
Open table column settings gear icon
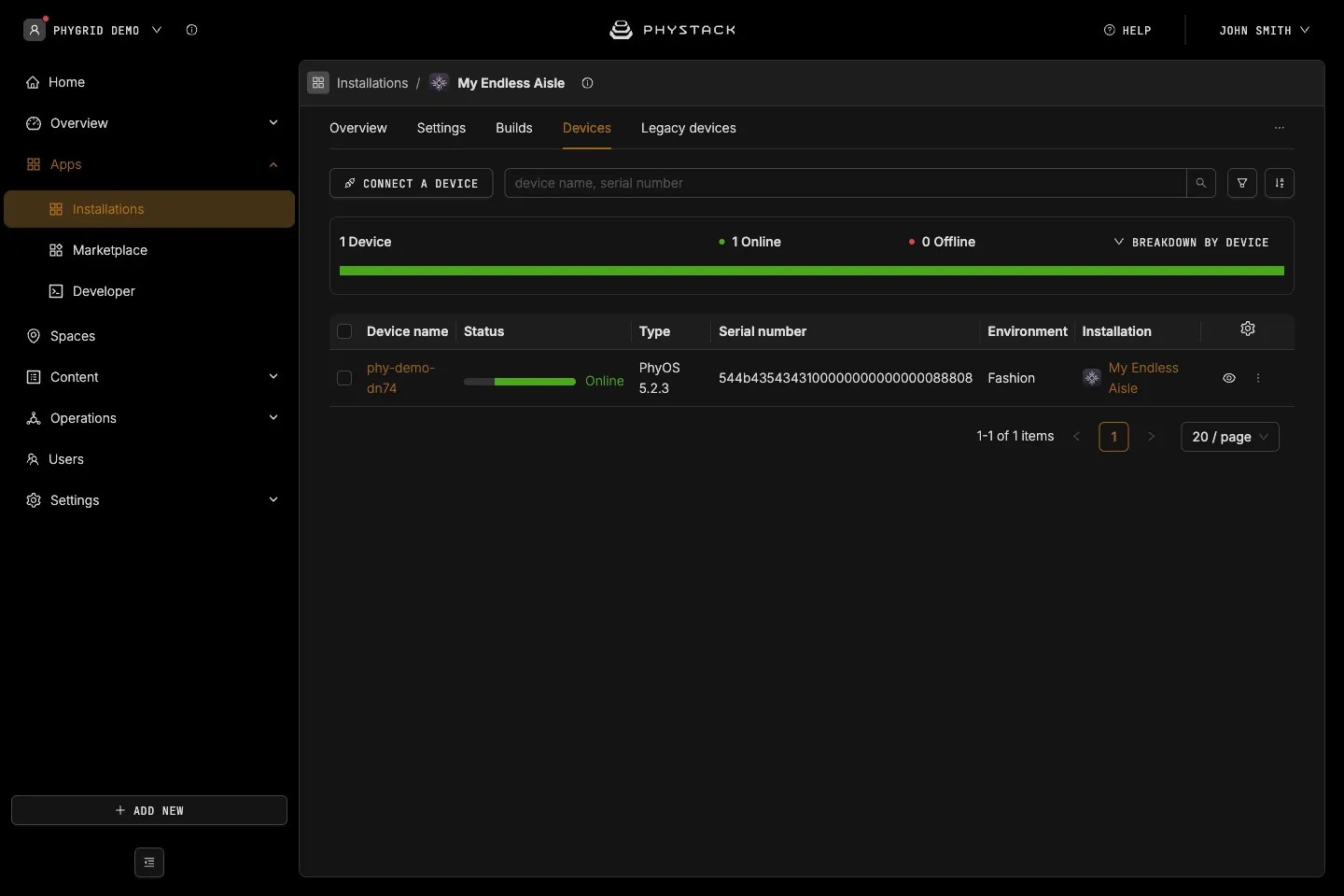click(1248, 329)
